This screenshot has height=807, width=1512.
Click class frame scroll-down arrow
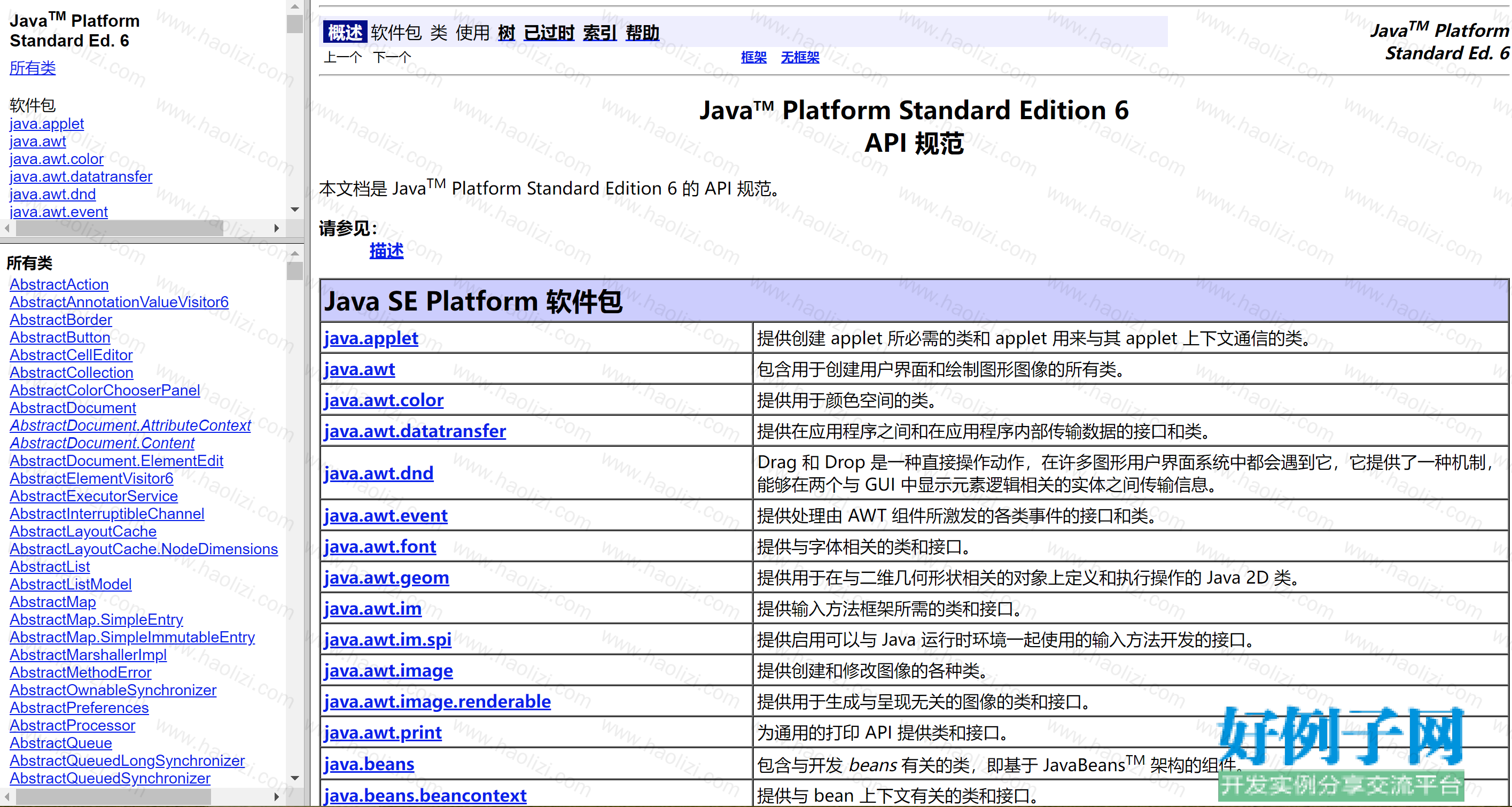point(294,778)
